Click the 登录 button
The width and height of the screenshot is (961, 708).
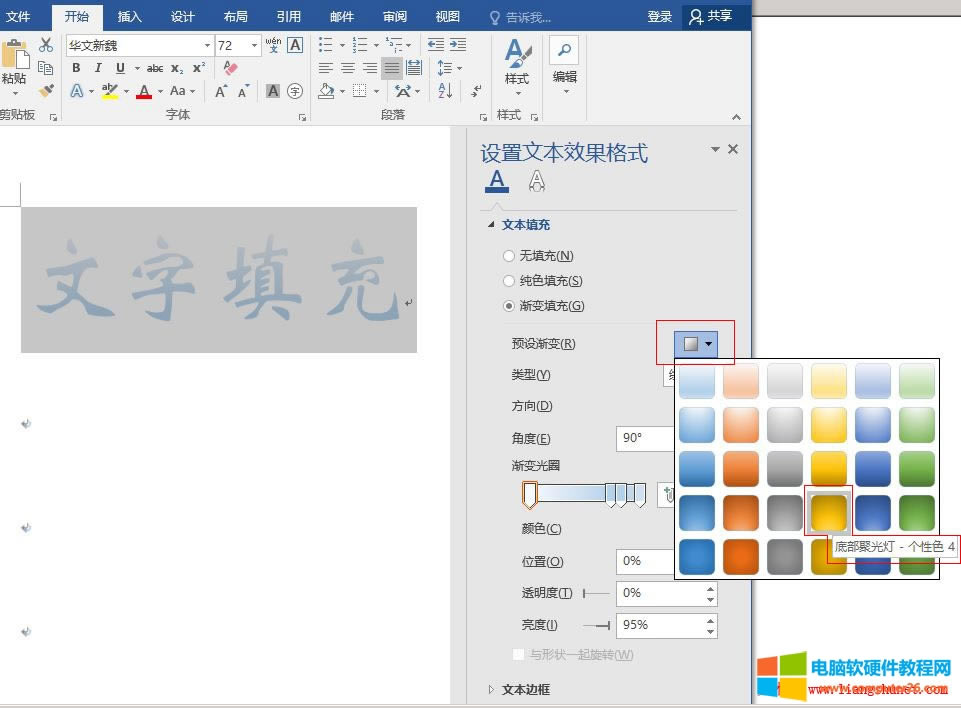click(x=659, y=16)
